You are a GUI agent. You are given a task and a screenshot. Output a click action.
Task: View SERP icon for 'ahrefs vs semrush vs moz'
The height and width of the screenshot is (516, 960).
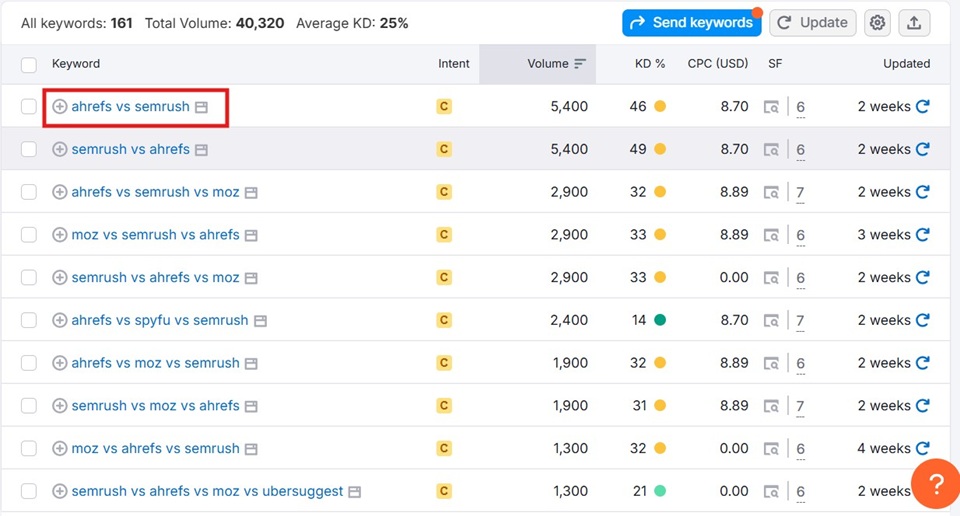pos(771,193)
